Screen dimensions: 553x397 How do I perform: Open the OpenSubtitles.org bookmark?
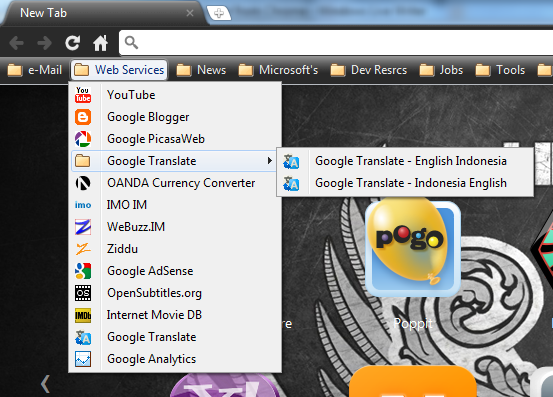(x=175, y=293)
